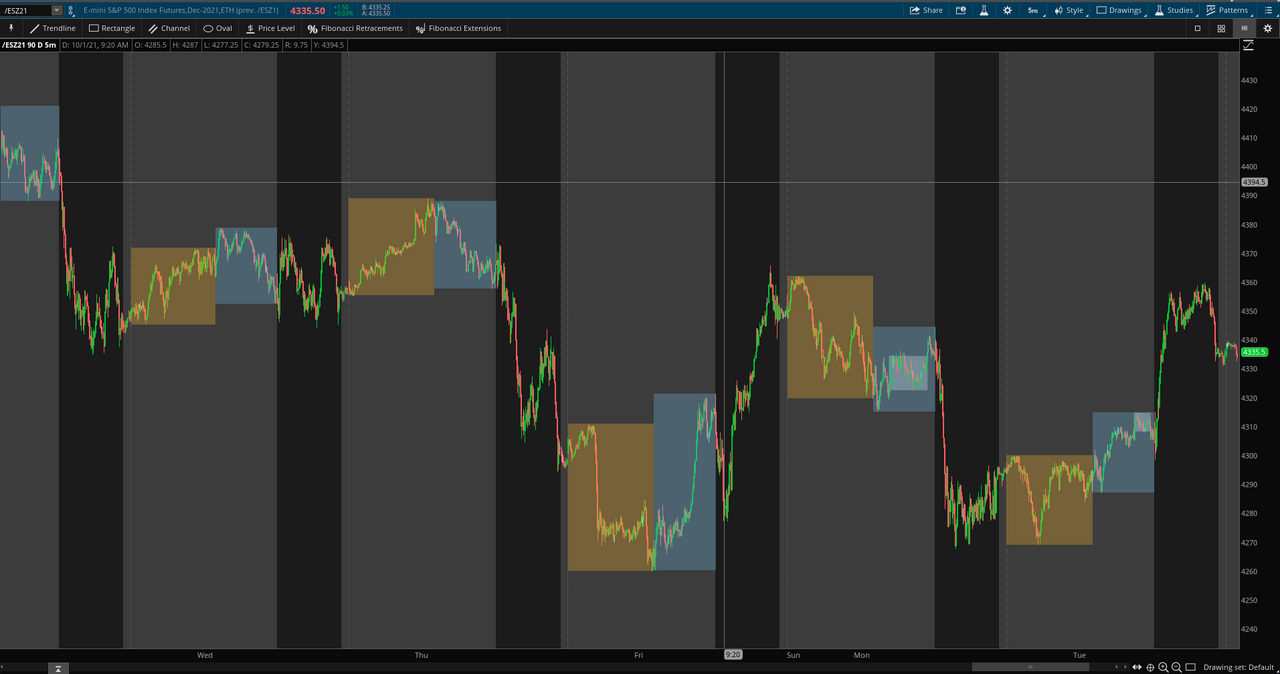
Task: Open the /ESZ21 symbol dropdown
Action: tap(56, 10)
